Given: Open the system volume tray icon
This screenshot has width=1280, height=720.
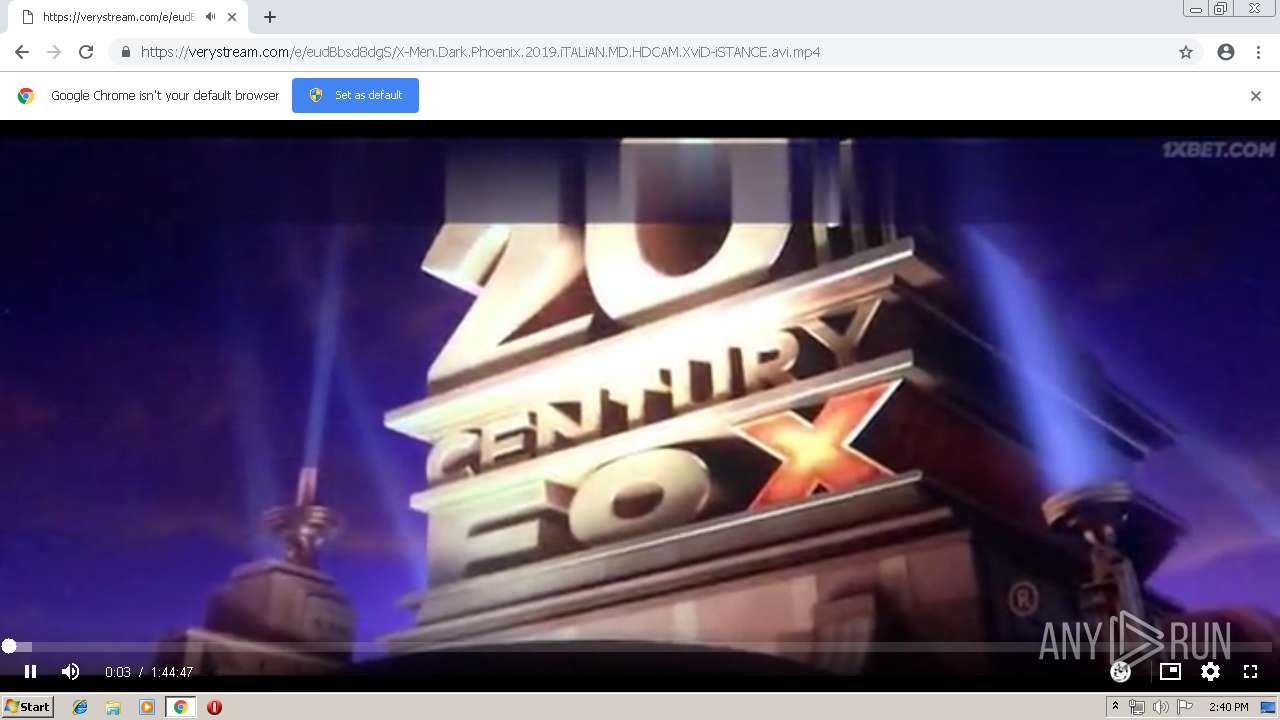Looking at the screenshot, I should point(1160,707).
